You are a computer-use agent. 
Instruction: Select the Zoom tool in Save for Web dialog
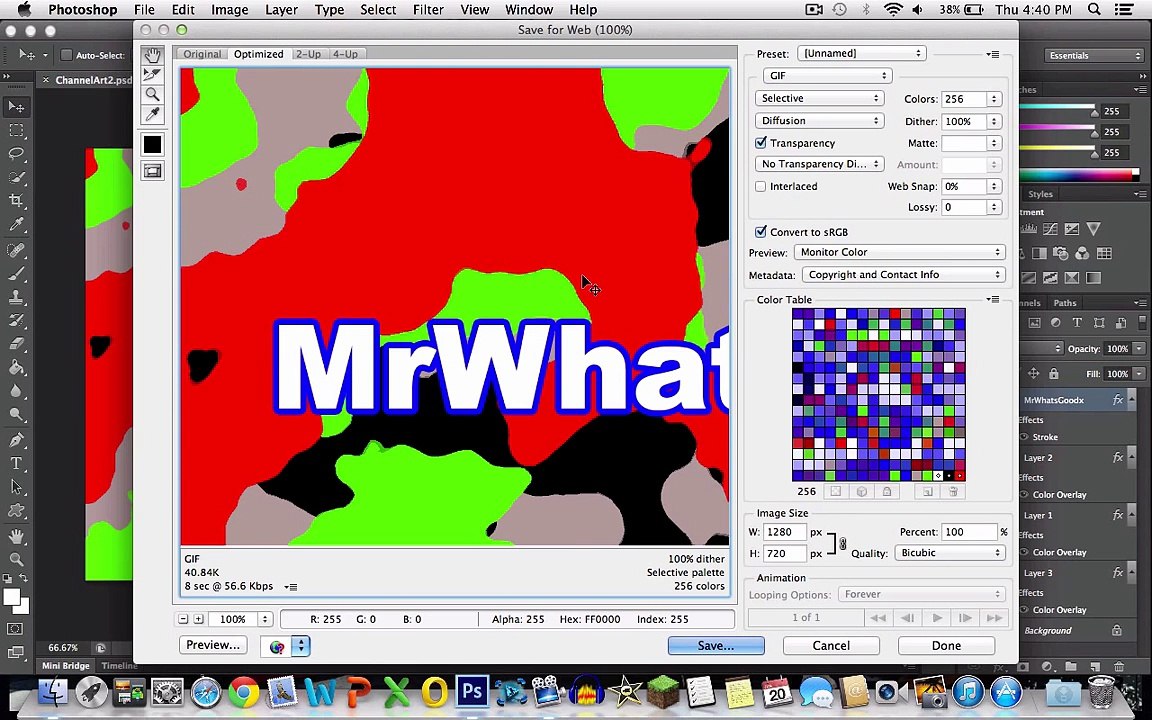tap(152, 94)
